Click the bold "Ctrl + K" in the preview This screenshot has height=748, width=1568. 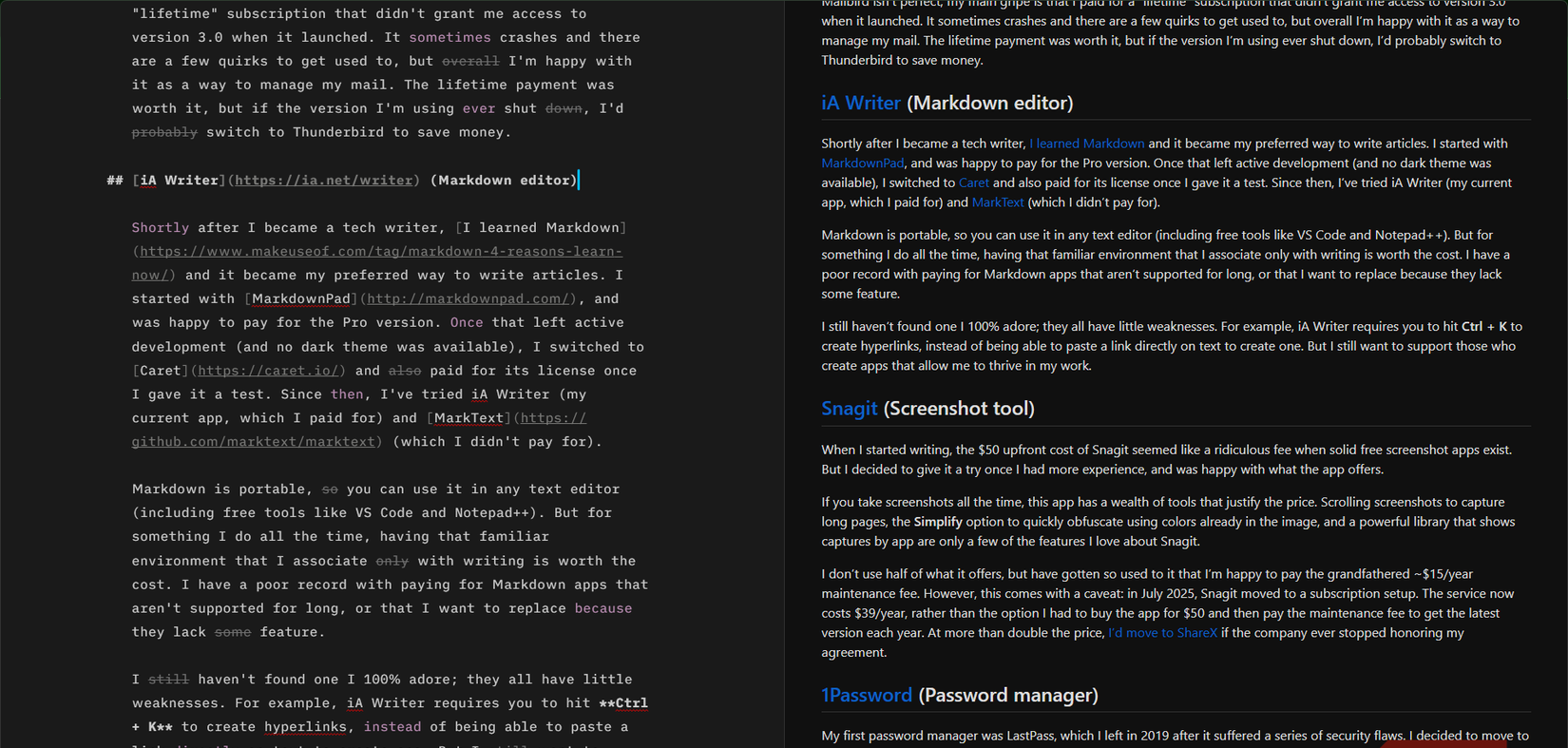pos(1484,327)
